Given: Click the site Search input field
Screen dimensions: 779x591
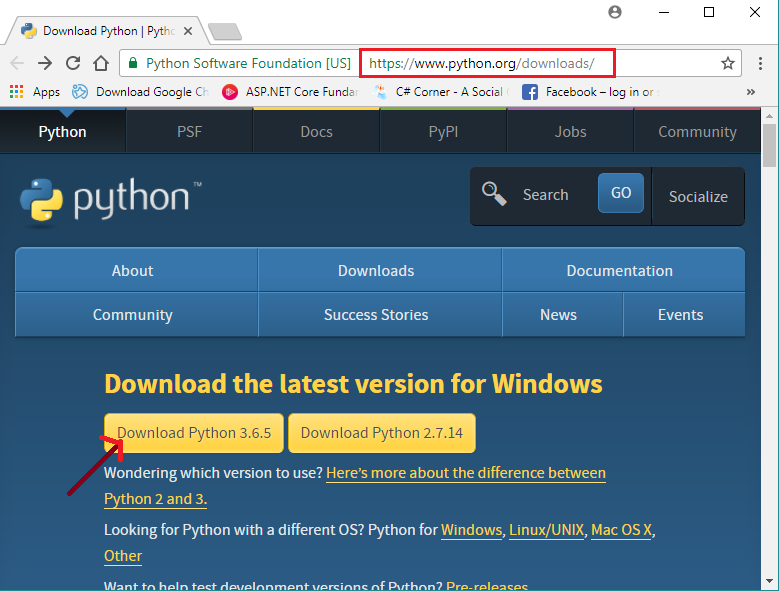Looking at the screenshot, I should (554, 194).
